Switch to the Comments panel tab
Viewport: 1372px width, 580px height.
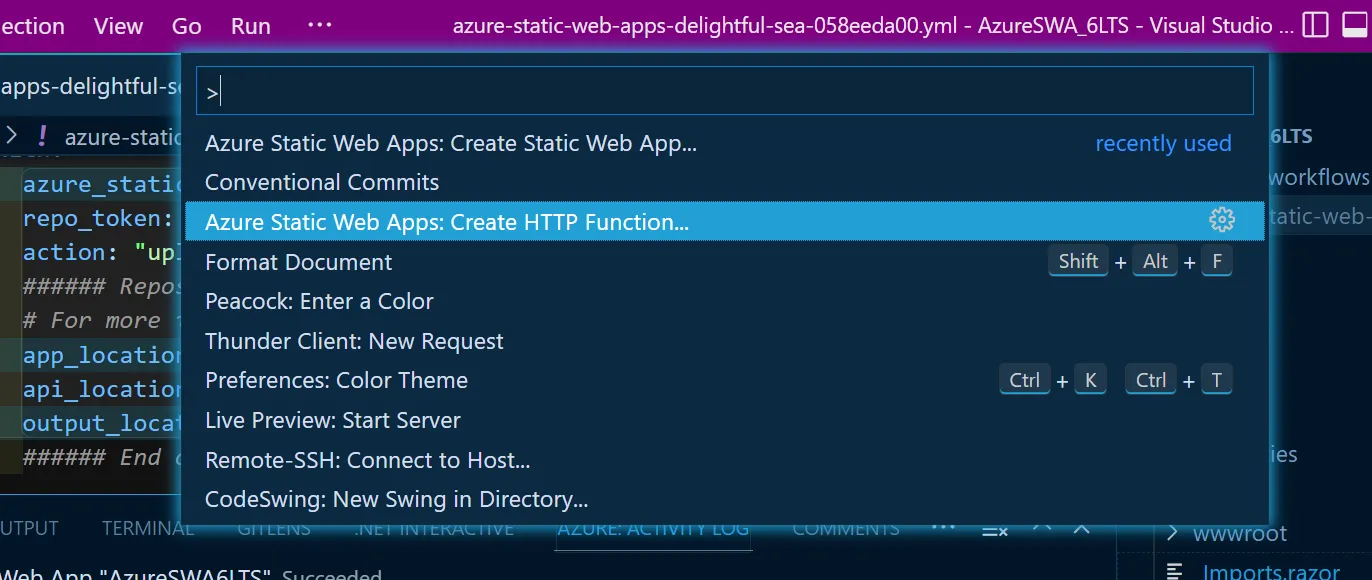point(845,529)
